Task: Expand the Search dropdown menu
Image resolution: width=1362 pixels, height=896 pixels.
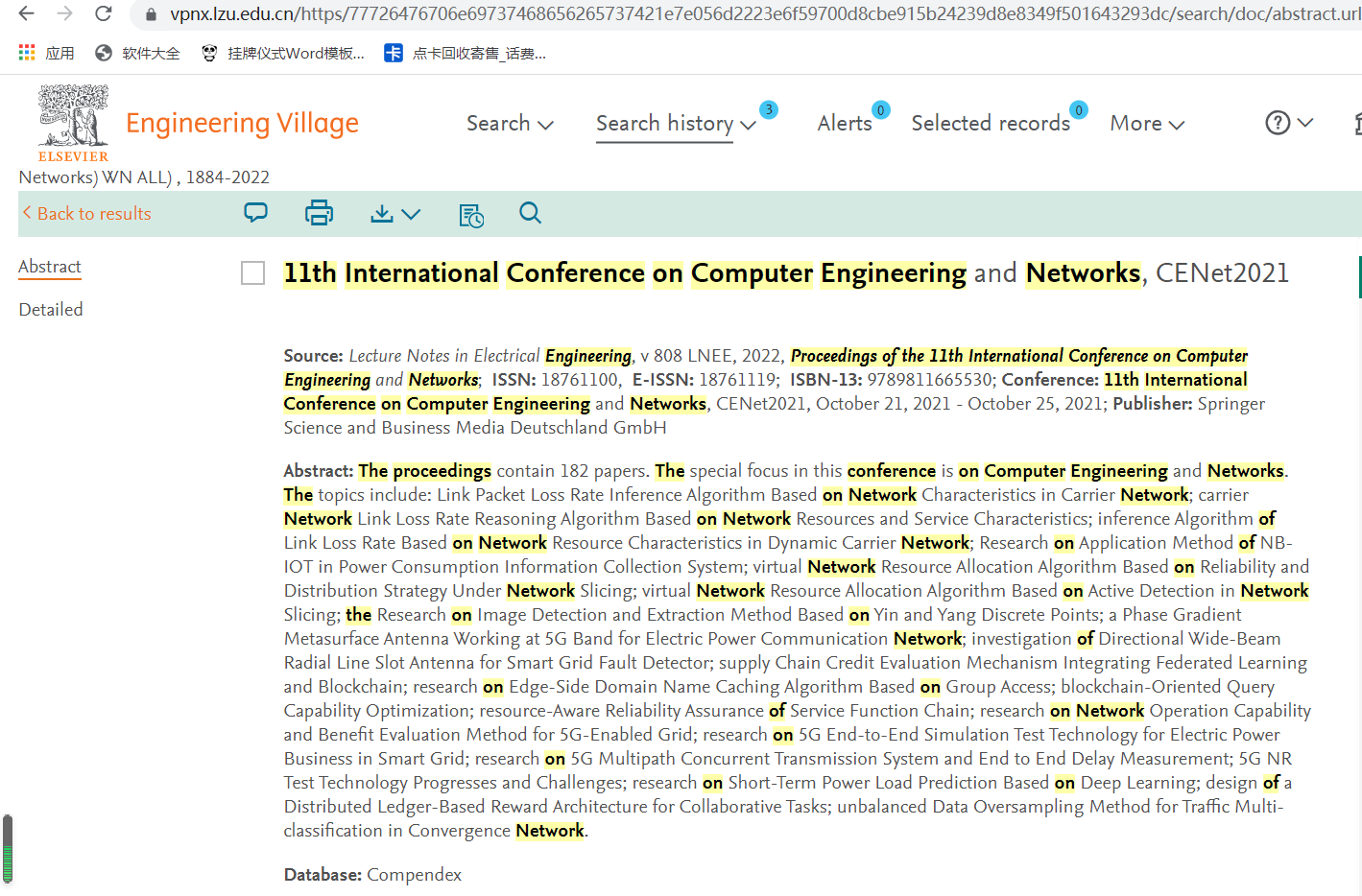Action: click(510, 124)
